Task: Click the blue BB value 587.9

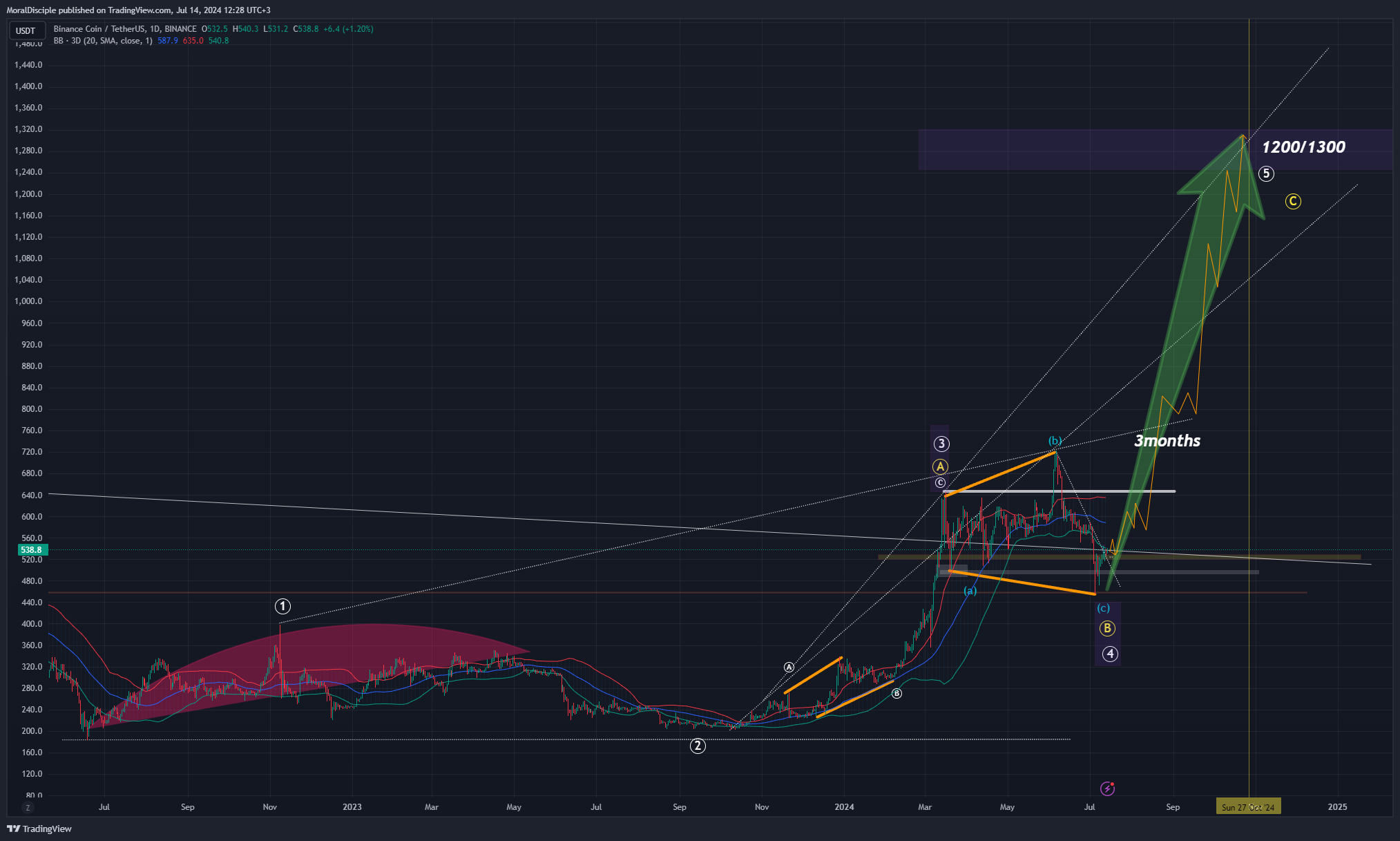Action: (x=168, y=41)
